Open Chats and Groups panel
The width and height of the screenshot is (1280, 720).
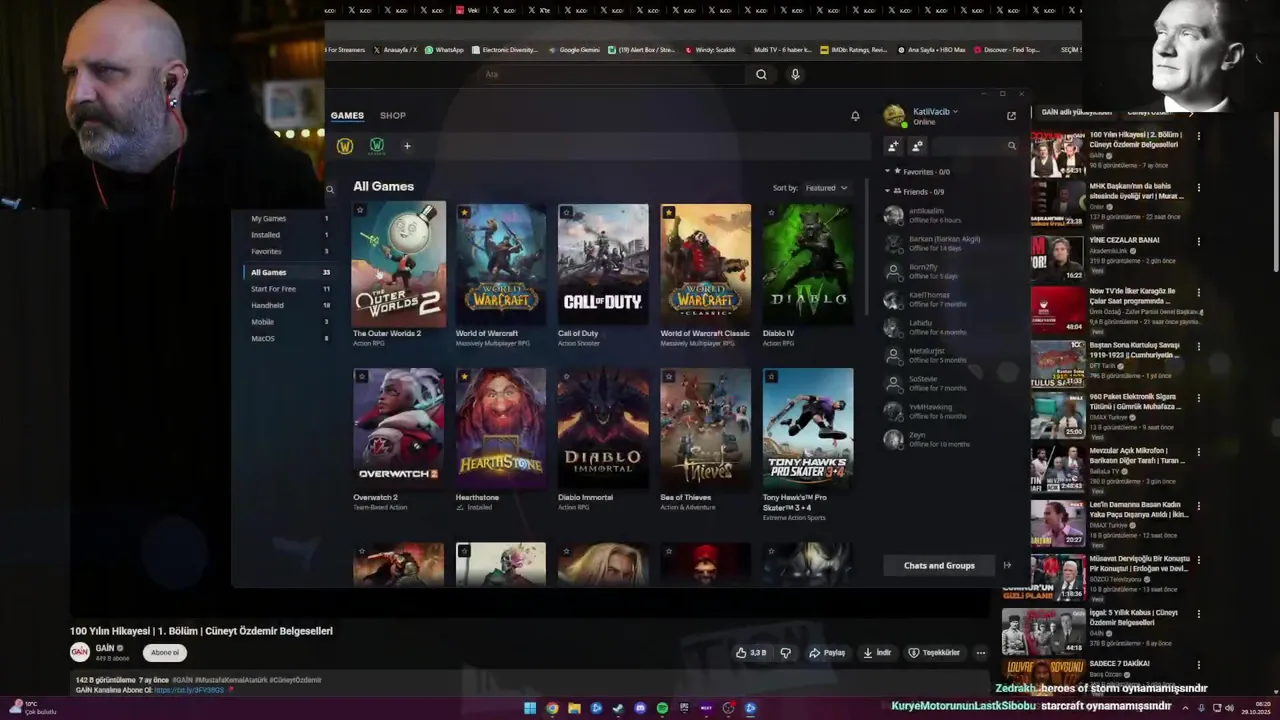[x=939, y=565]
